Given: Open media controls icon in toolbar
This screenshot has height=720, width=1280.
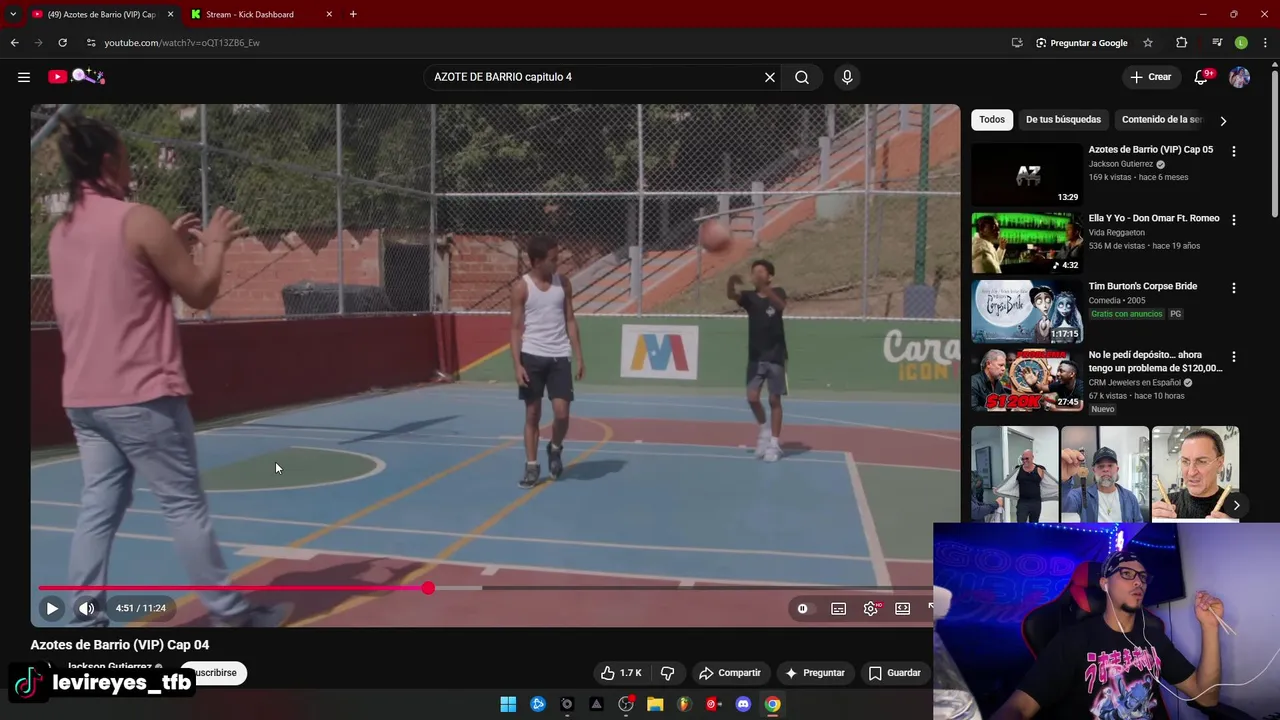Looking at the screenshot, I should [1217, 43].
